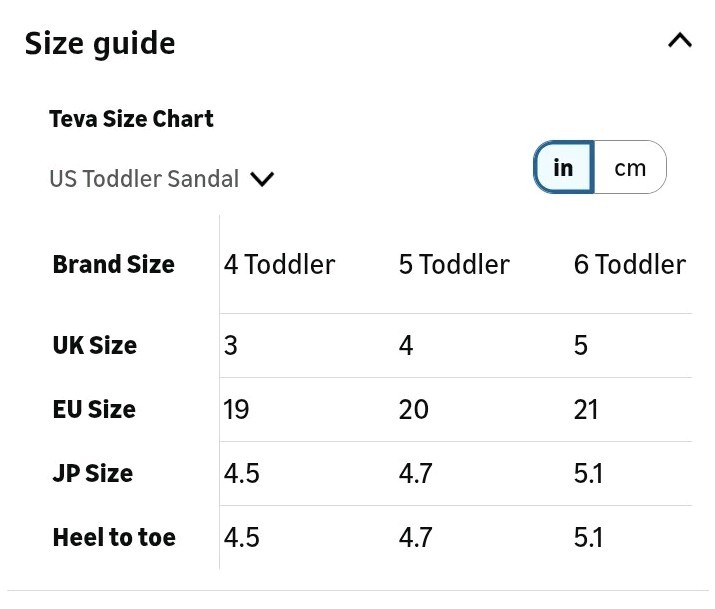
Task: Click EU size 20 cell
Action: point(414,409)
